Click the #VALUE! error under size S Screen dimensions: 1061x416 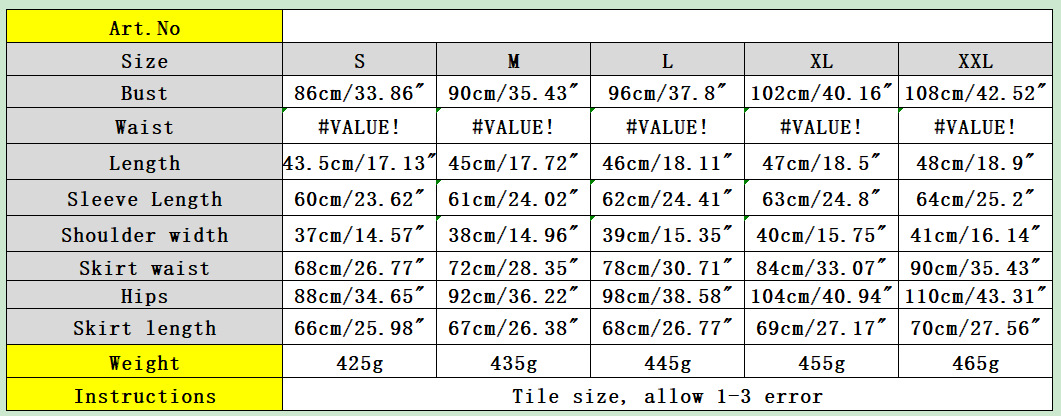click(360, 128)
